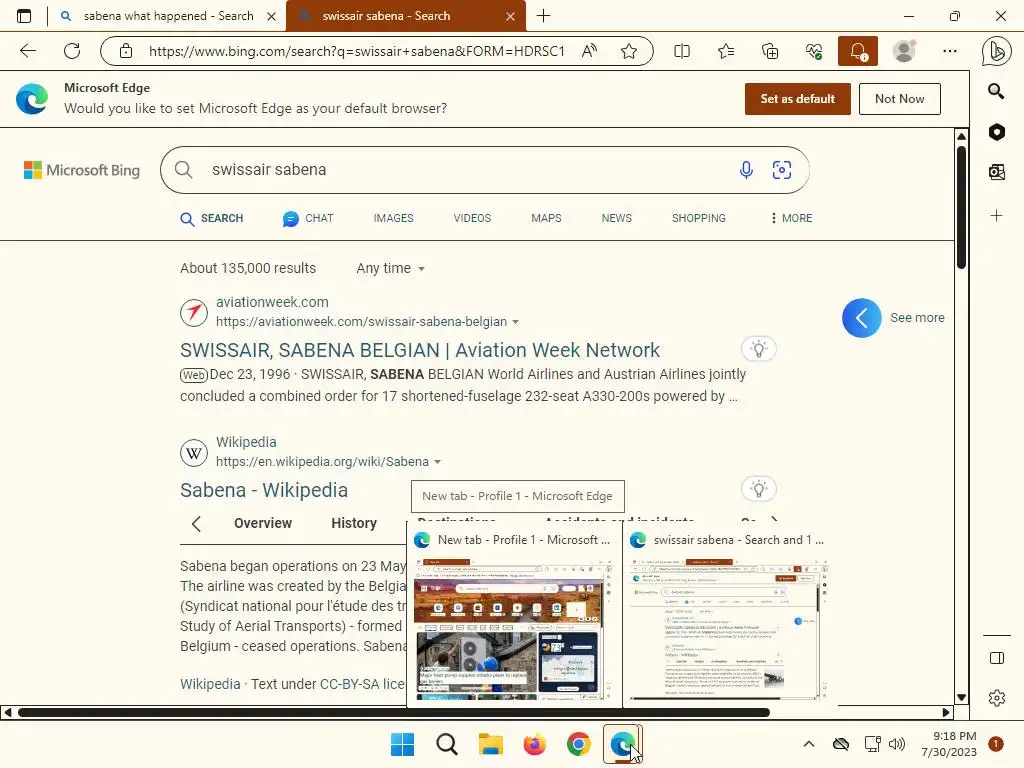Open the highlighted notification bell icon

pyautogui.click(x=858, y=51)
